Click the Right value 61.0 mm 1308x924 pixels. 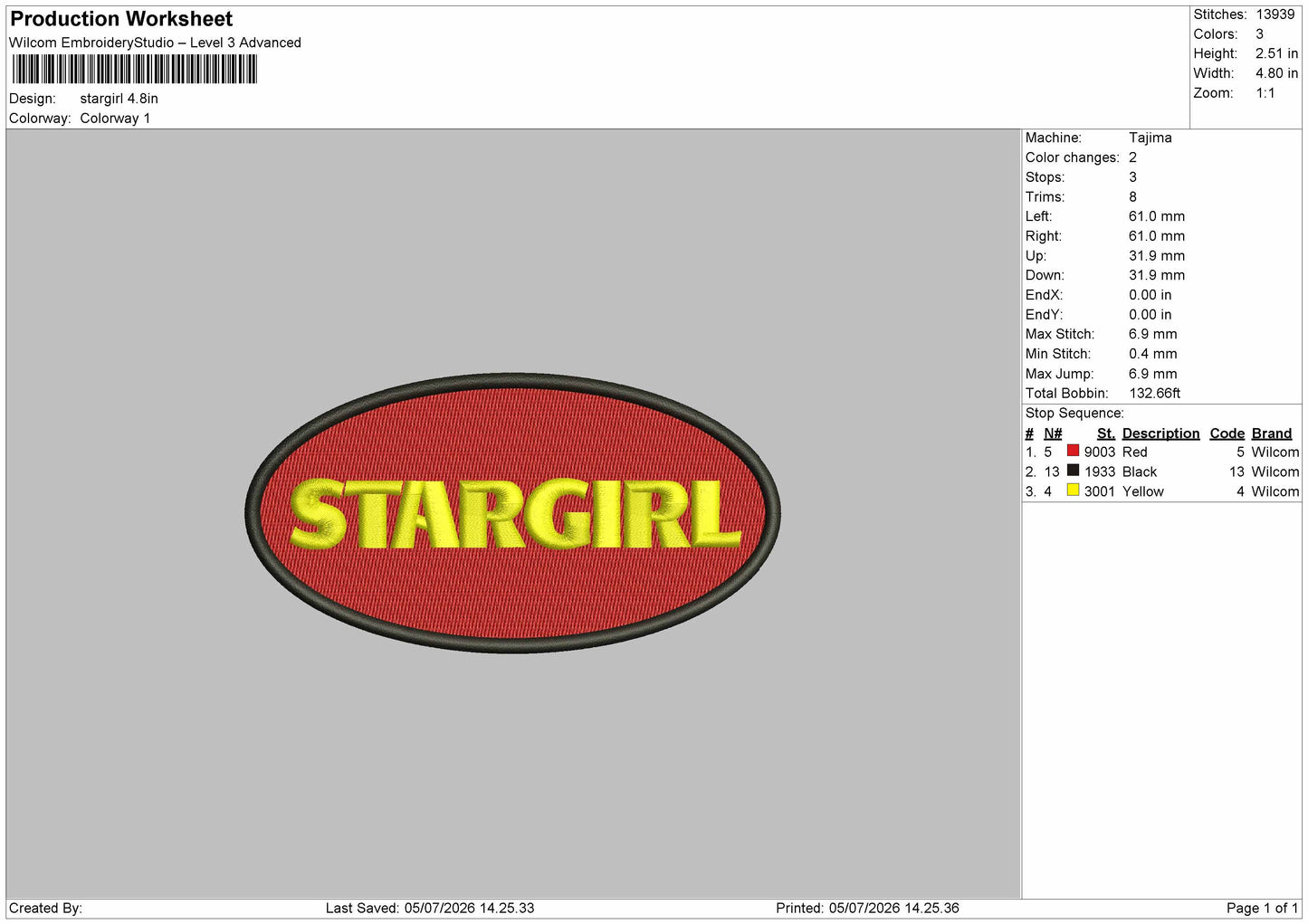[1156, 236]
